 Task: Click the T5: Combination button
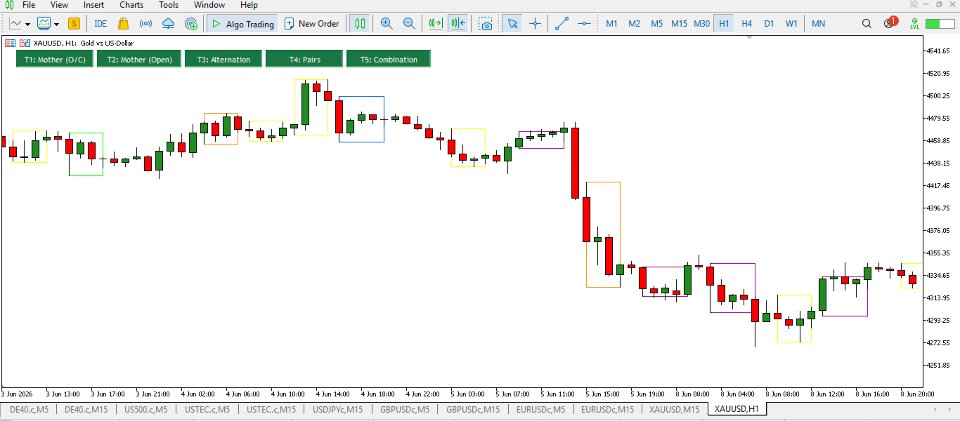point(389,59)
